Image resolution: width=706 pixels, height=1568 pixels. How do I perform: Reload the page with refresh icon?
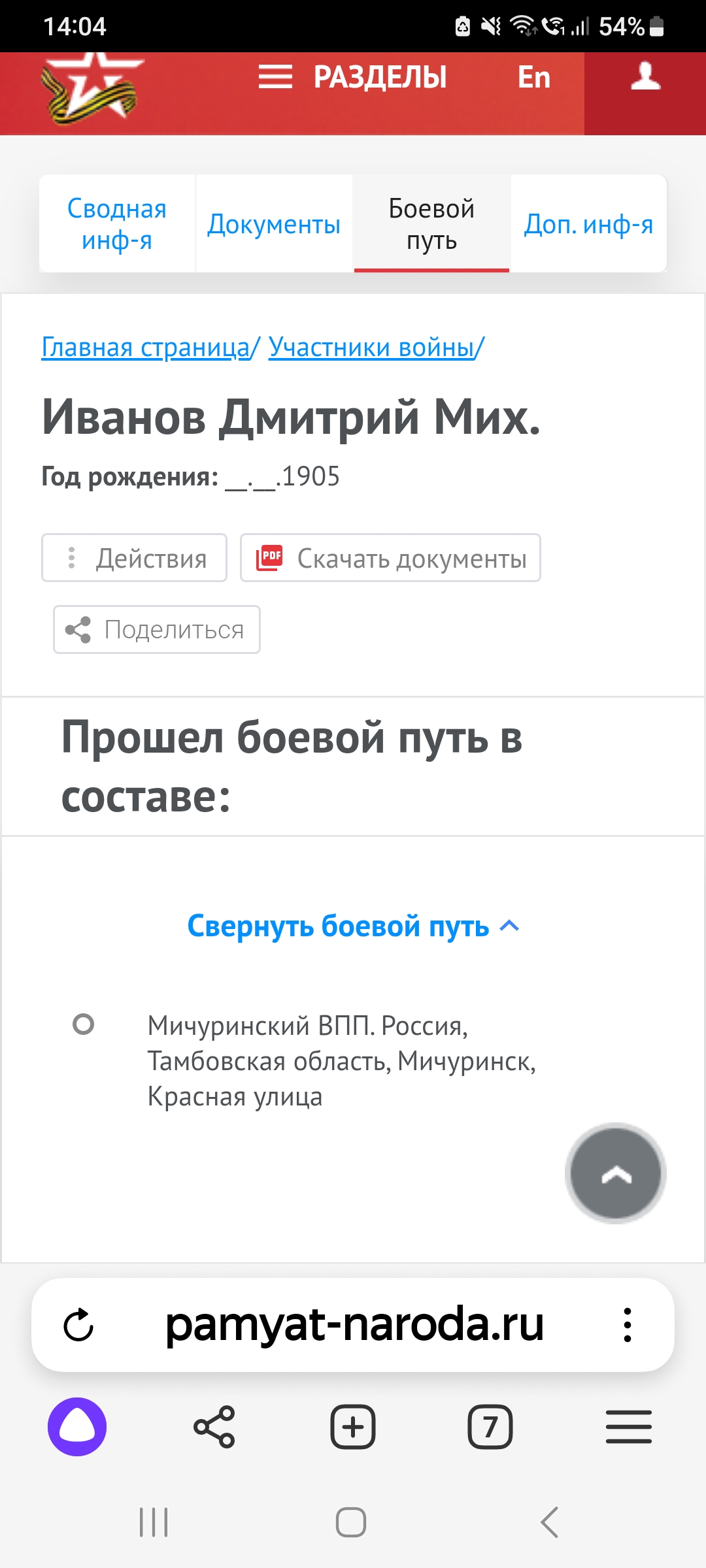pyautogui.click(x=78, y=1325)
